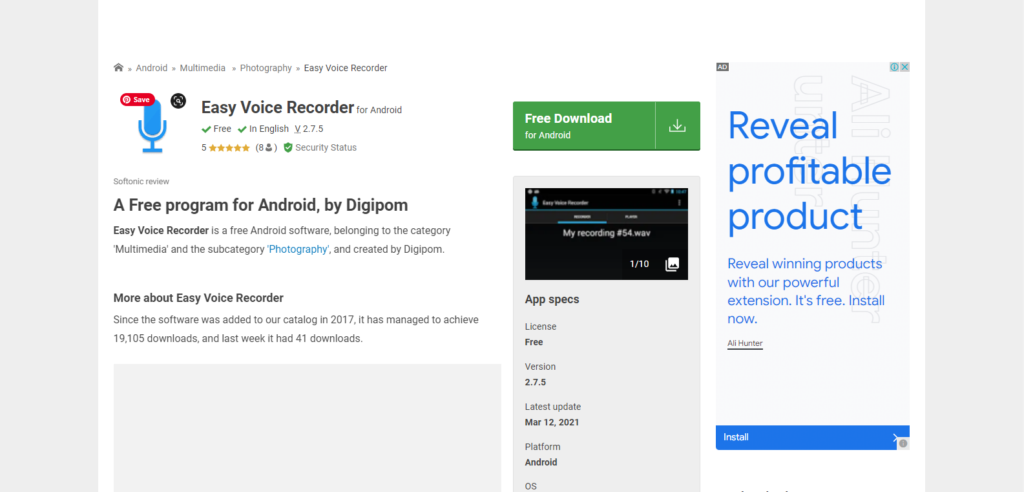Open the 'Photography' subcategory link in review
This screenshot has height=492, width=1024.
coord(298,249)
